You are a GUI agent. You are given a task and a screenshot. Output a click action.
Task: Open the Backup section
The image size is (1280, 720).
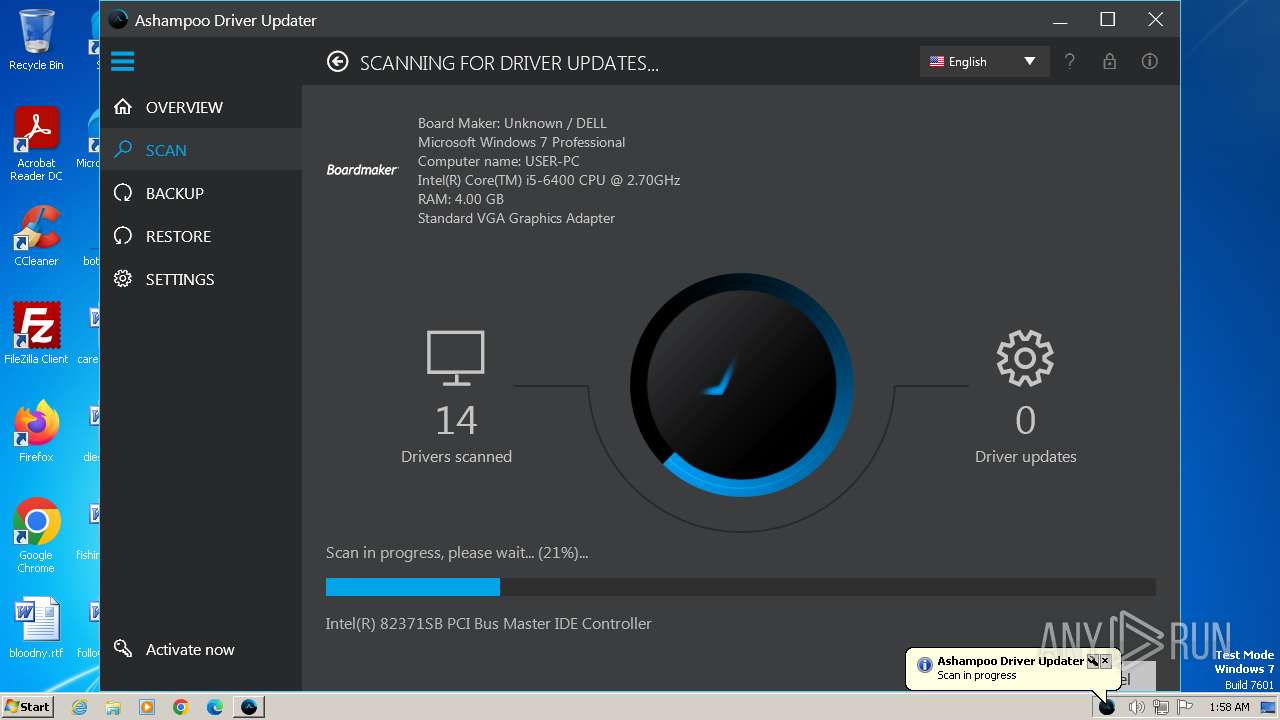(x=201, y=193)
